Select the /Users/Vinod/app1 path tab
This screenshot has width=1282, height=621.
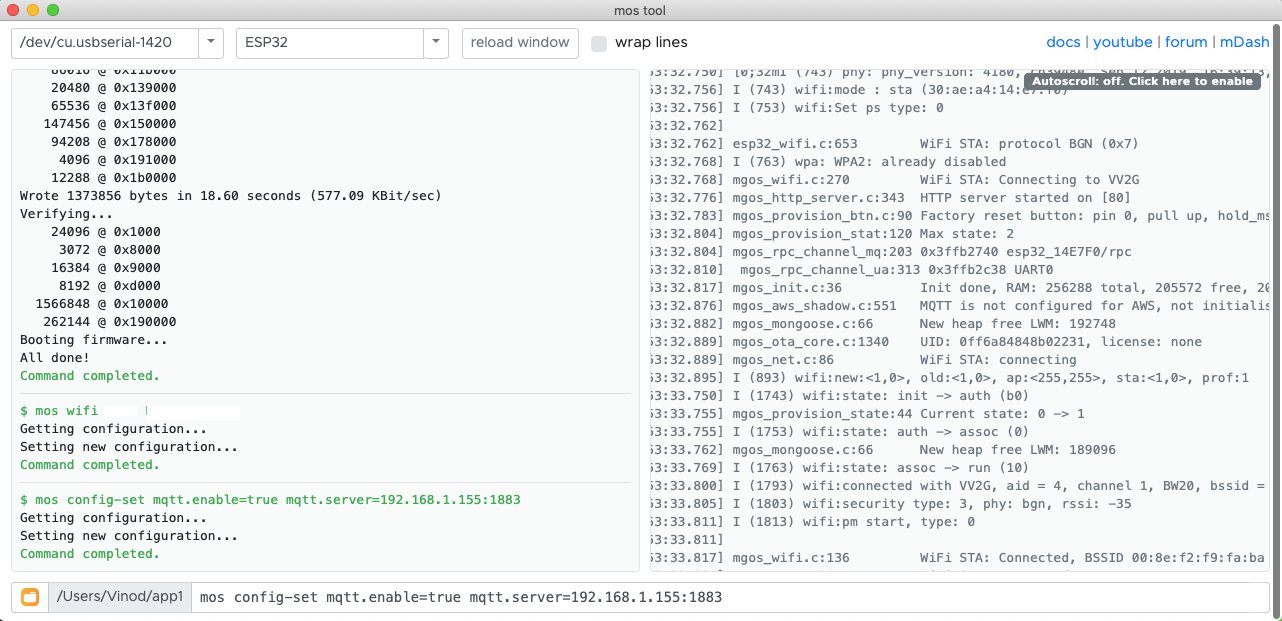(119, 597)
